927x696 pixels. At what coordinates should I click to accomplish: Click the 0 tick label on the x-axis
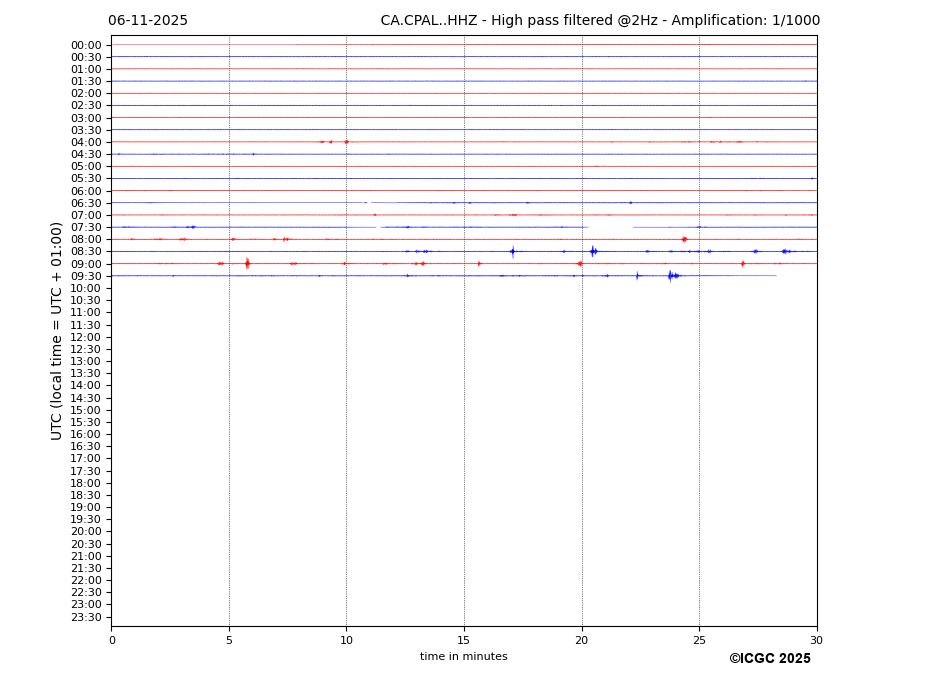click(112, 640)
